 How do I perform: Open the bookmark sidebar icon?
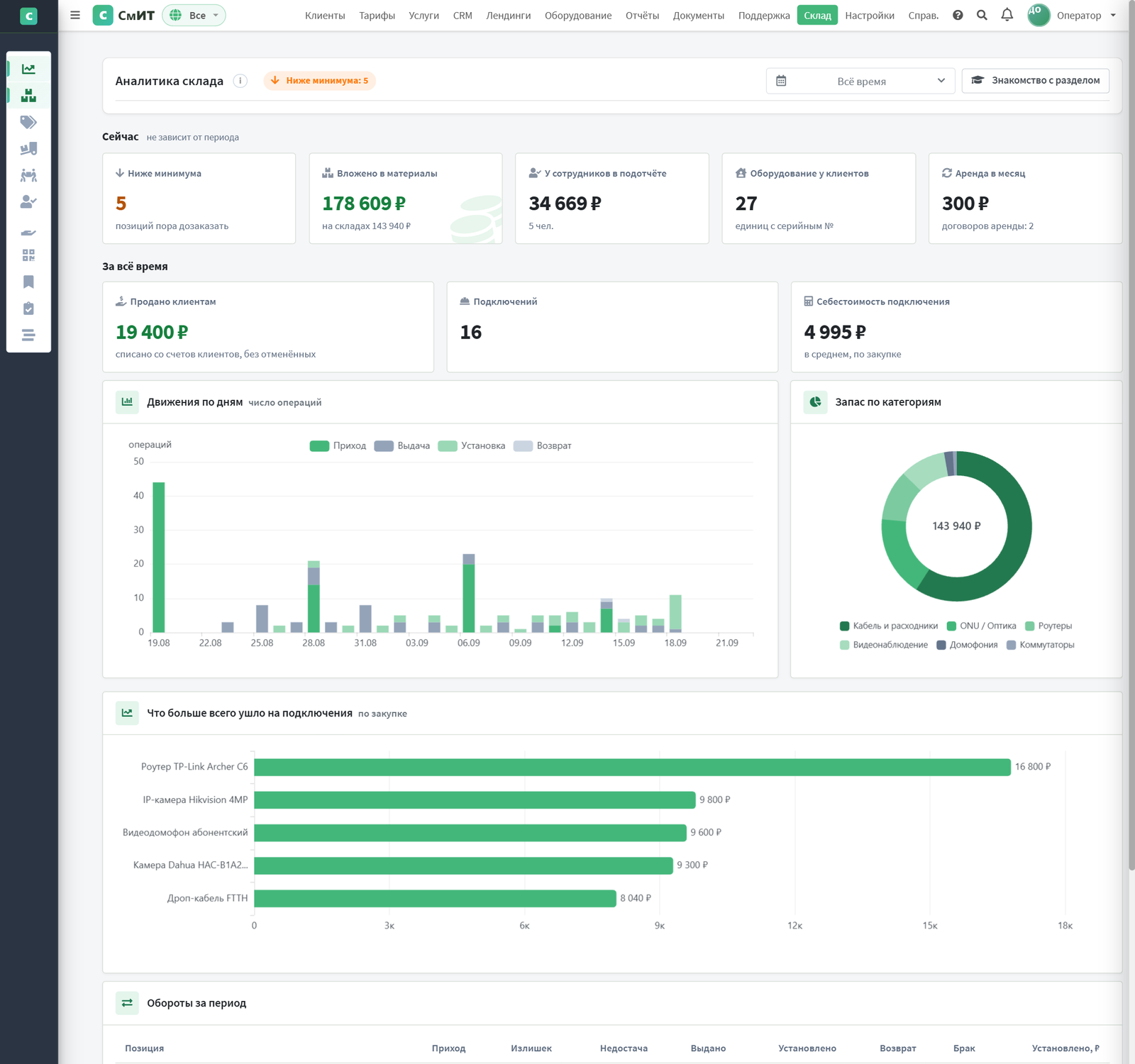28,282
